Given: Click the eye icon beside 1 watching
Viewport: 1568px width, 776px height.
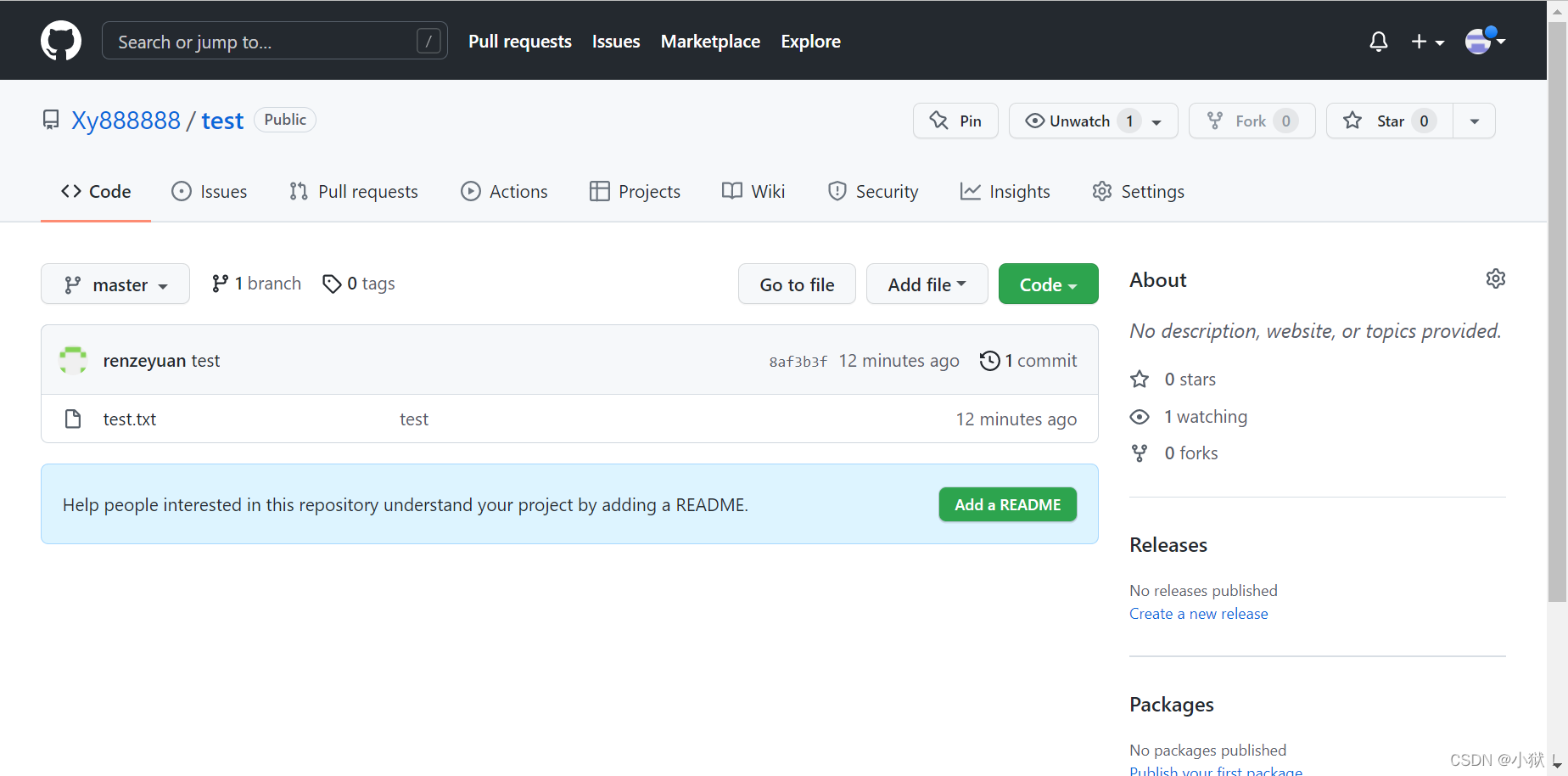Looking at the screenshot, I should pos(1140,417).
